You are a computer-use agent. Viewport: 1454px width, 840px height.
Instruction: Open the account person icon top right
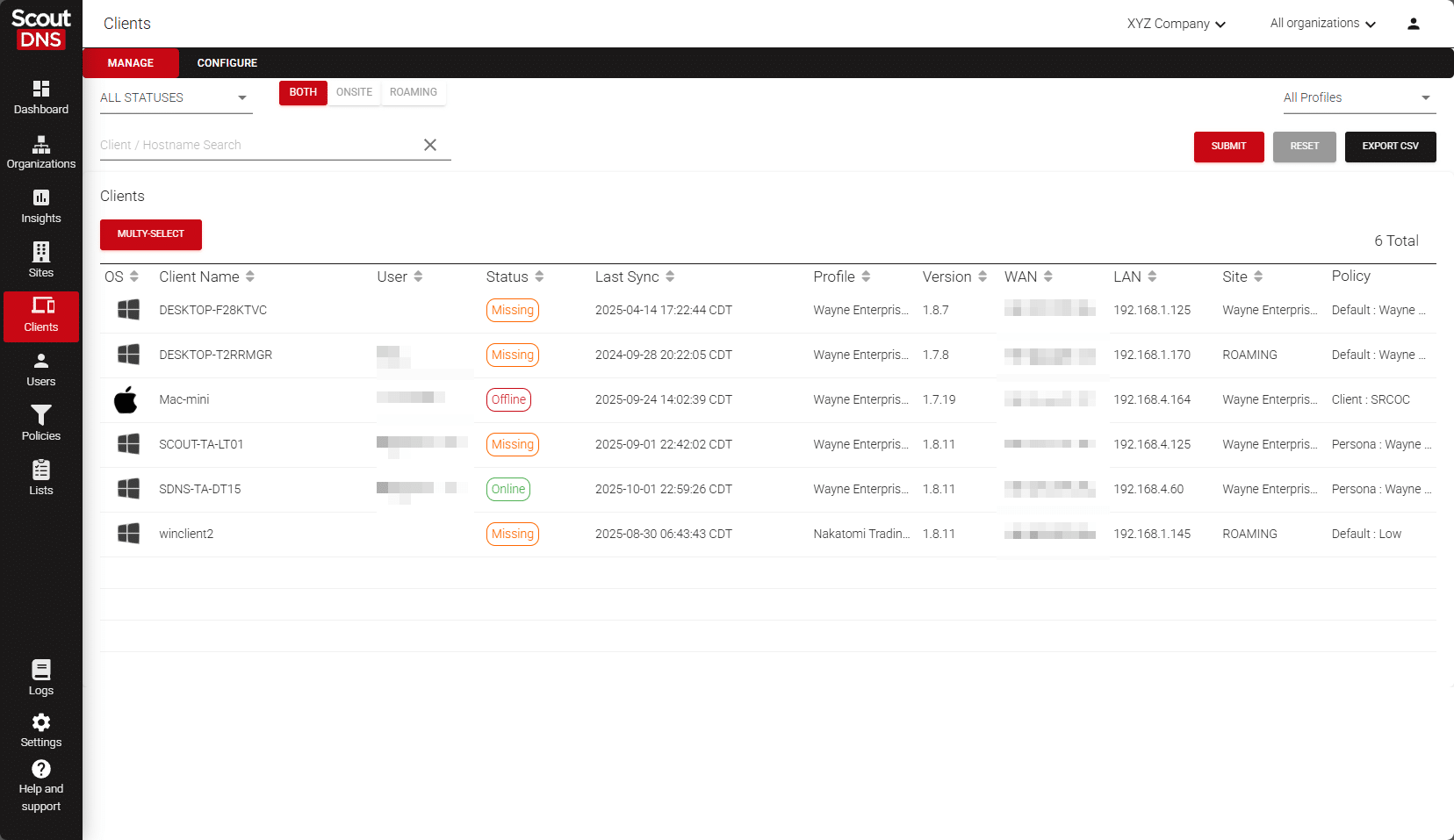[x=1413, y=23]
